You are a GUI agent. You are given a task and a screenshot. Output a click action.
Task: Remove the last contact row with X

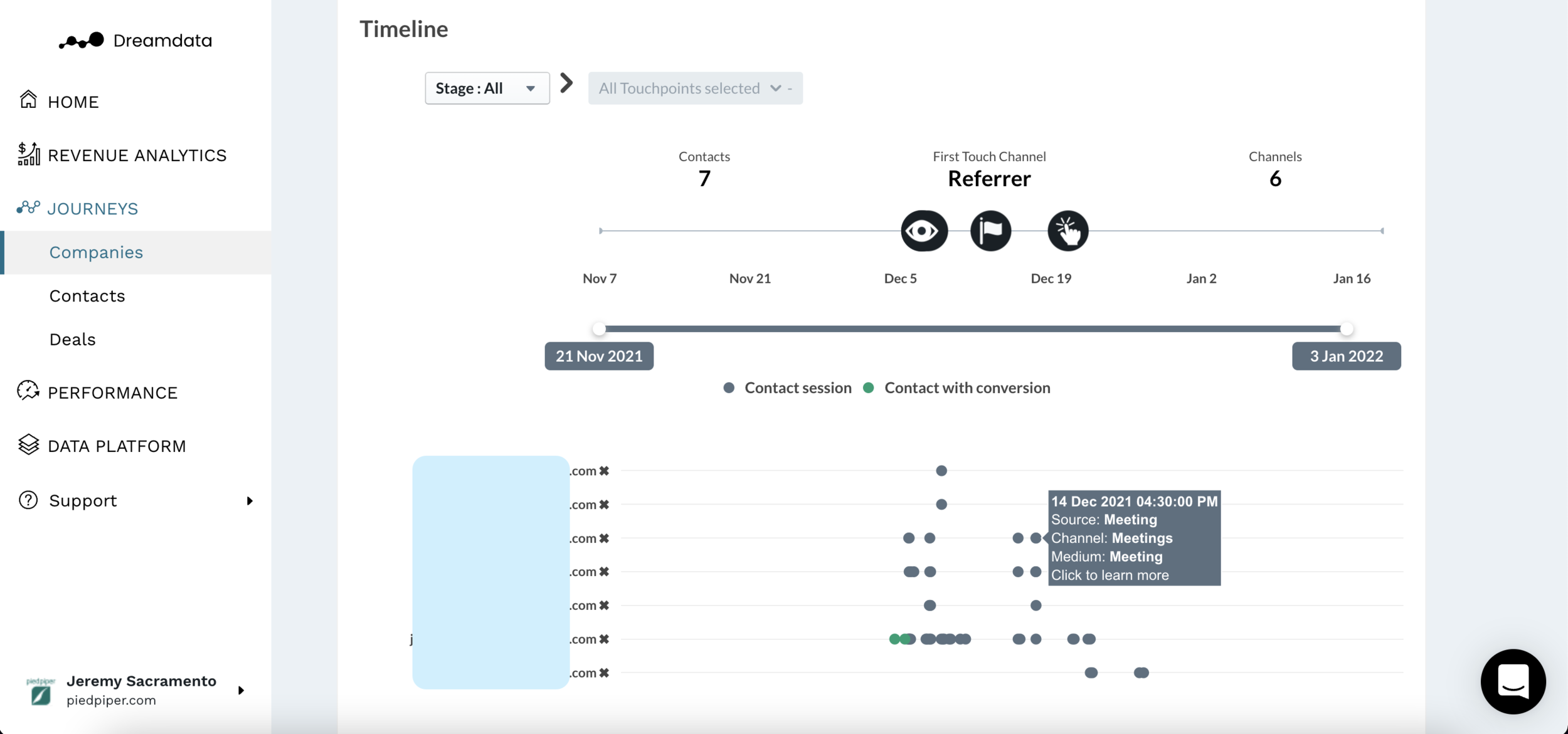[604, 673]
